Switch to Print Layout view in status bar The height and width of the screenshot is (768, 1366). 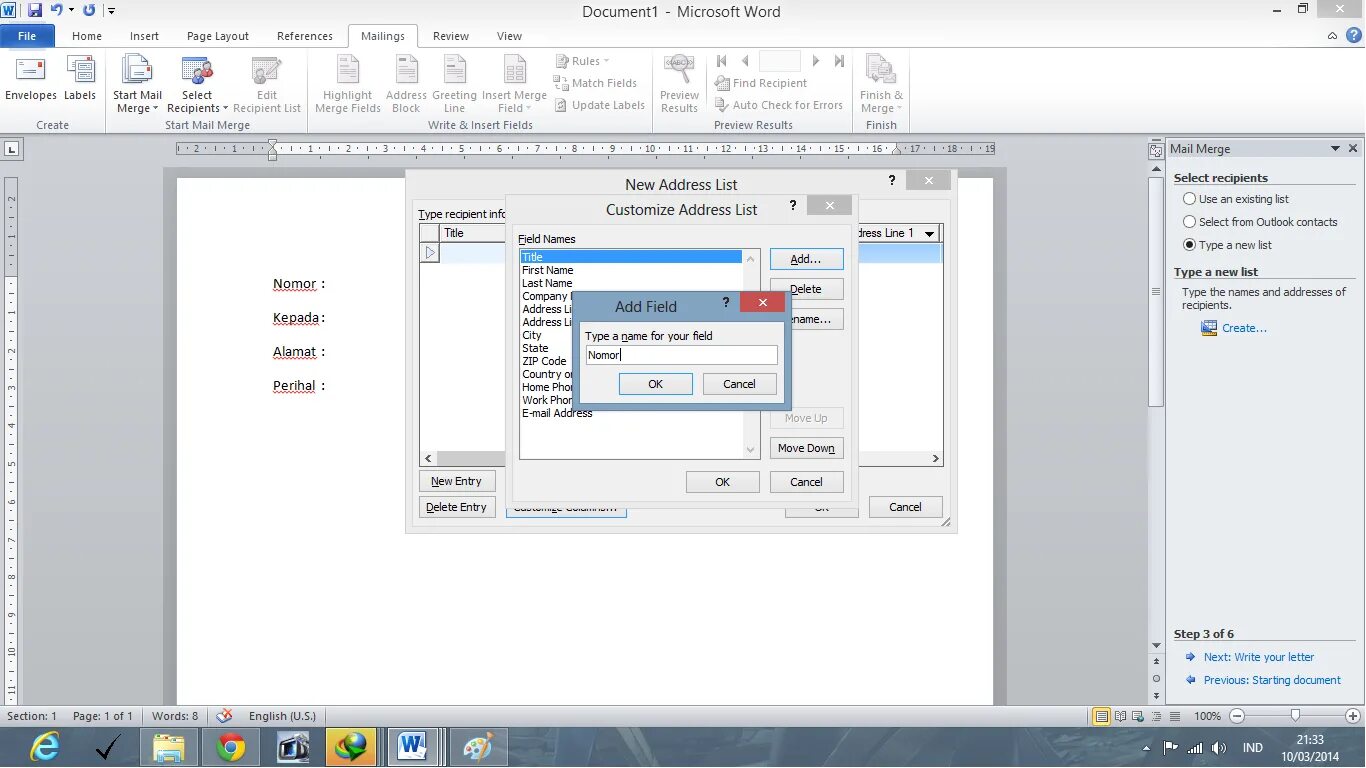pos(1101,717)
